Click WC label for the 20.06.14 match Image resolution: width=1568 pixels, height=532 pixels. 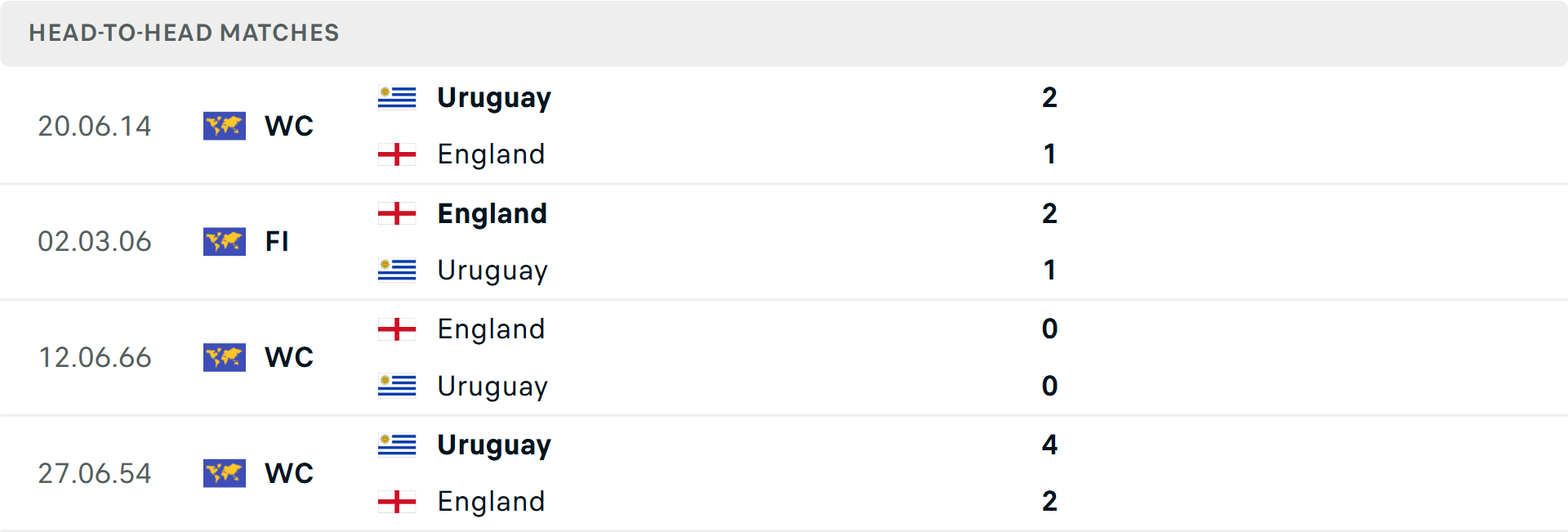click(x=289, y=126)
